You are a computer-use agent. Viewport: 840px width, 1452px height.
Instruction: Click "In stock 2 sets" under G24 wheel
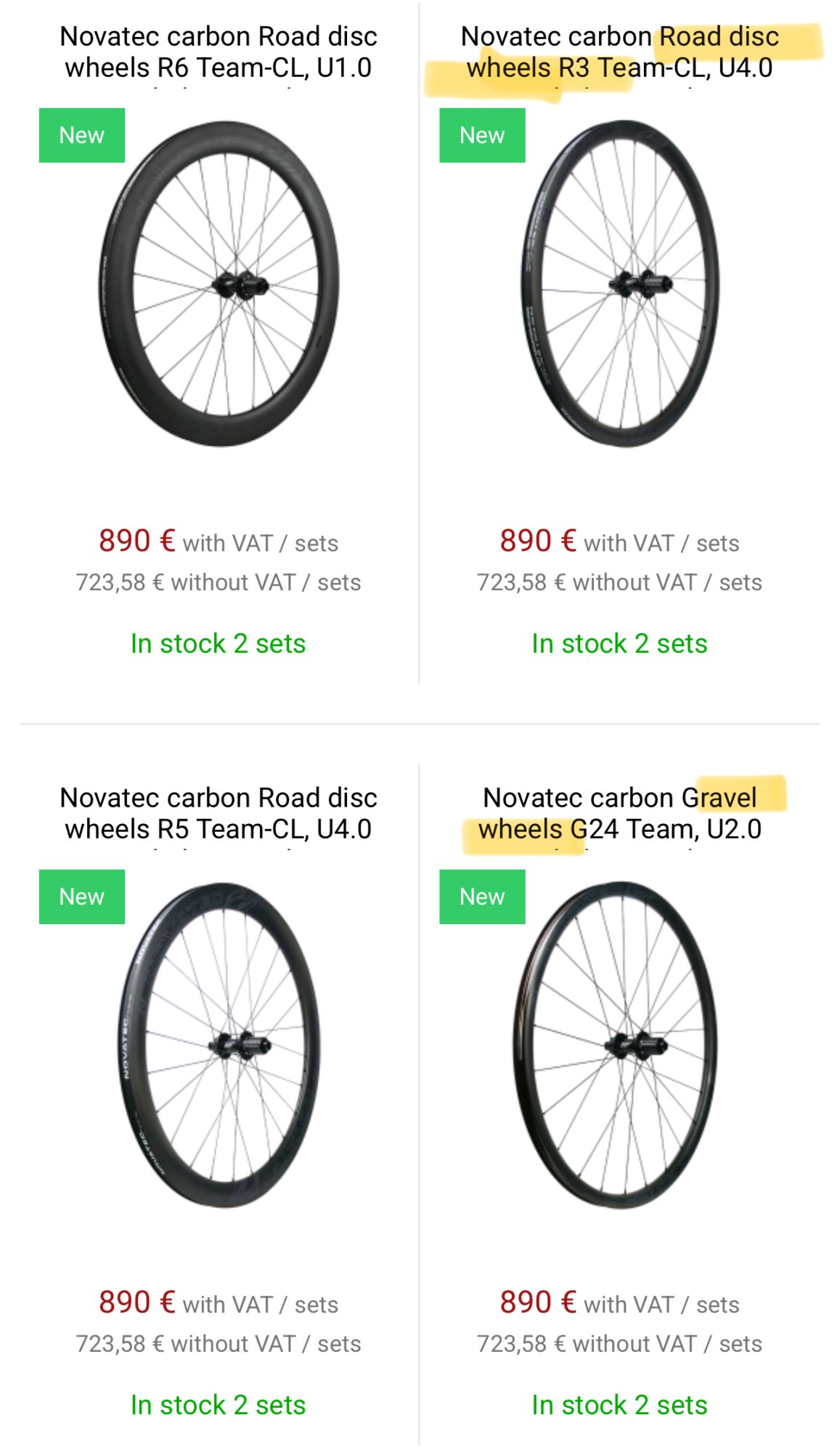pyautogui.click(x=619, y=1406)
